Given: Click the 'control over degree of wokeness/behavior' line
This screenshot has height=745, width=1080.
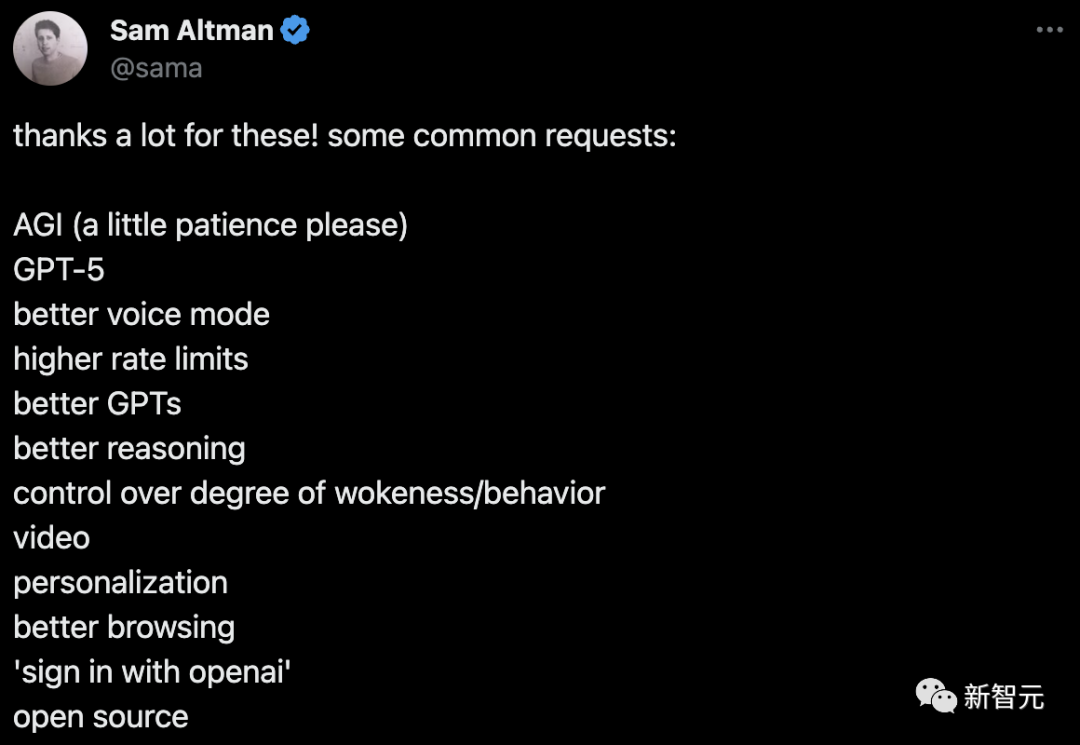Looking at the screenshot, I should 309,493.
